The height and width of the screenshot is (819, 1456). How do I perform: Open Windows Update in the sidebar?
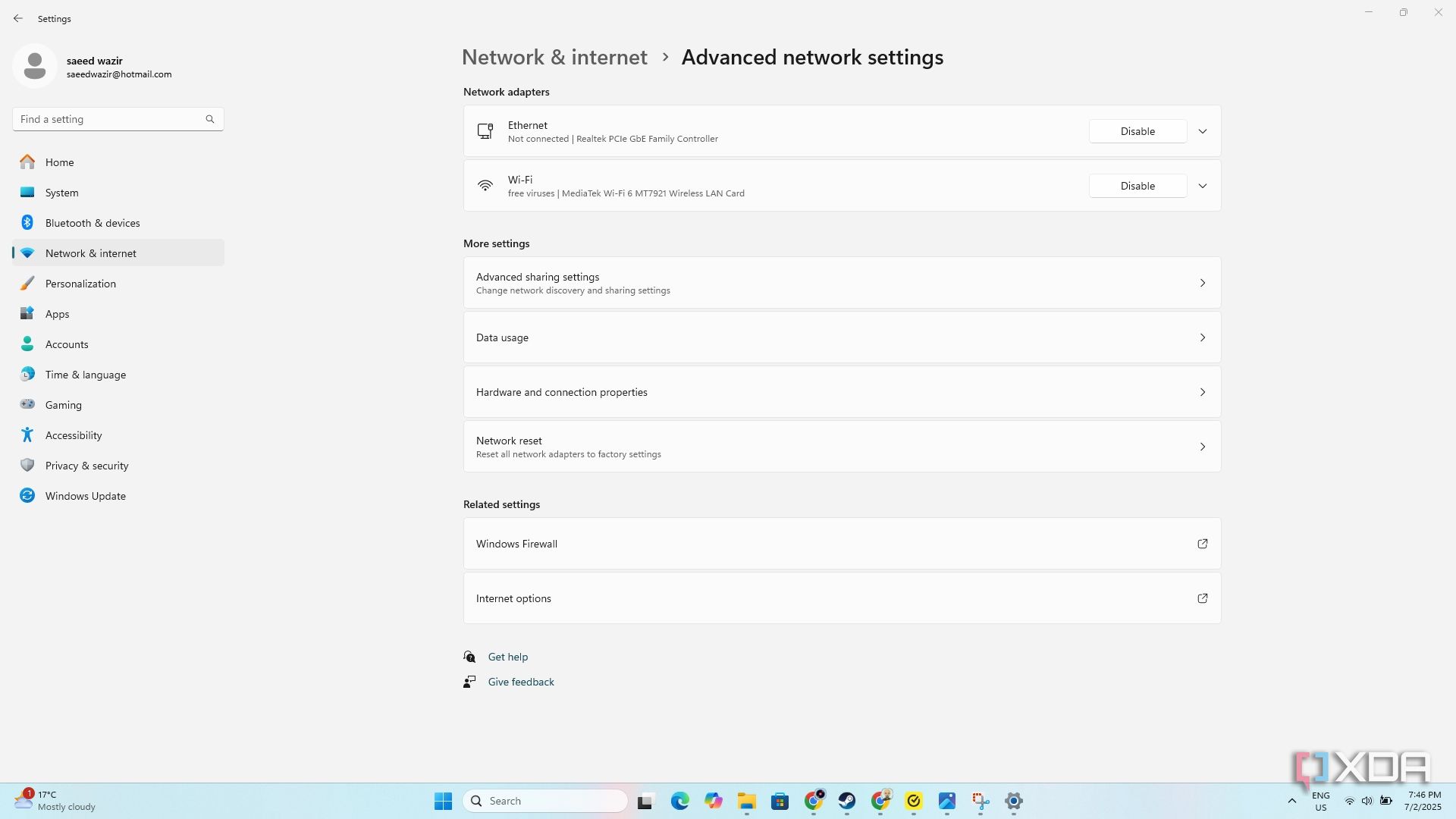[118, 496]
